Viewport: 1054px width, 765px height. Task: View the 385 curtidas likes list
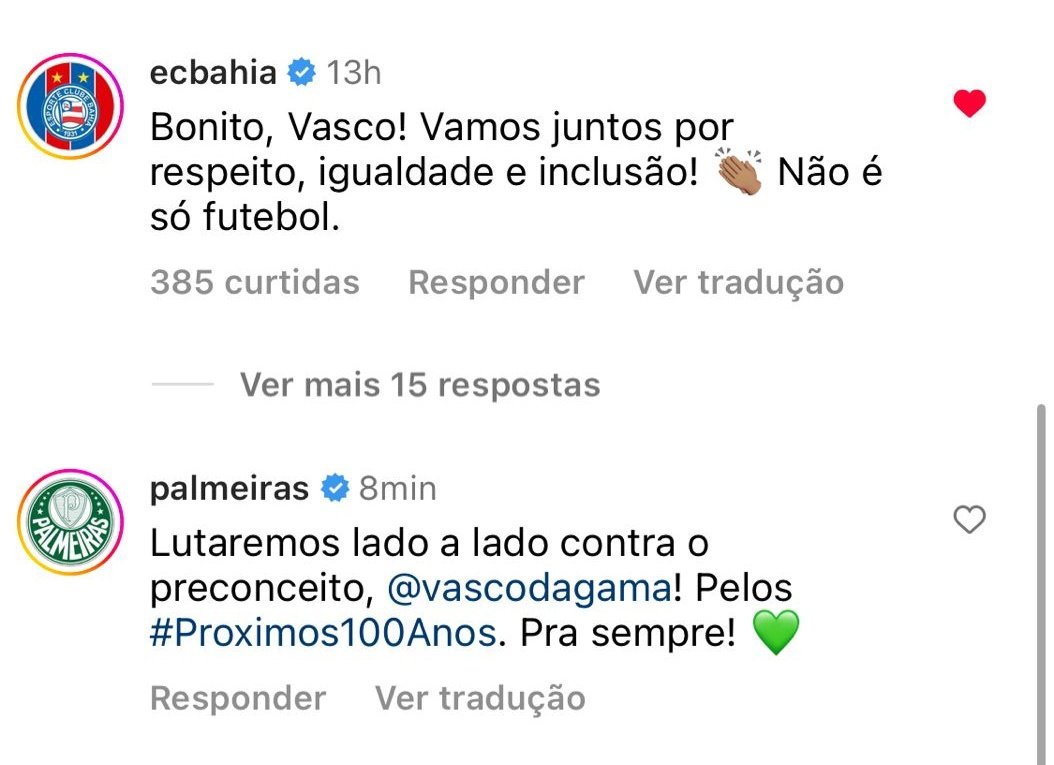pos(254,282)
